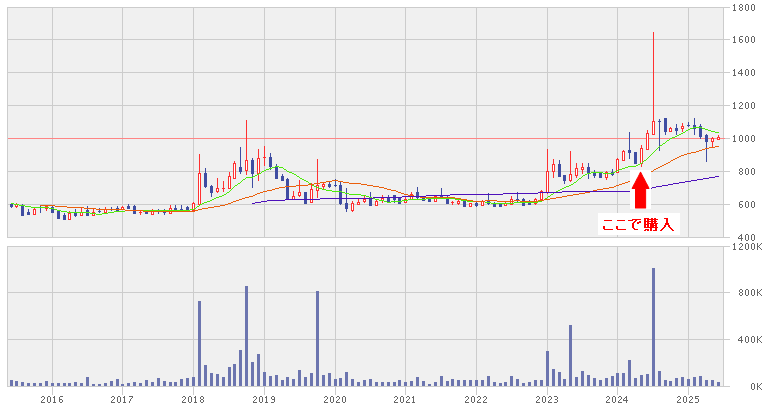Image resolution: width=771 pixels, height=408 pixels.
Task: Click the 1800 price axis label
Action: [743, 7]
